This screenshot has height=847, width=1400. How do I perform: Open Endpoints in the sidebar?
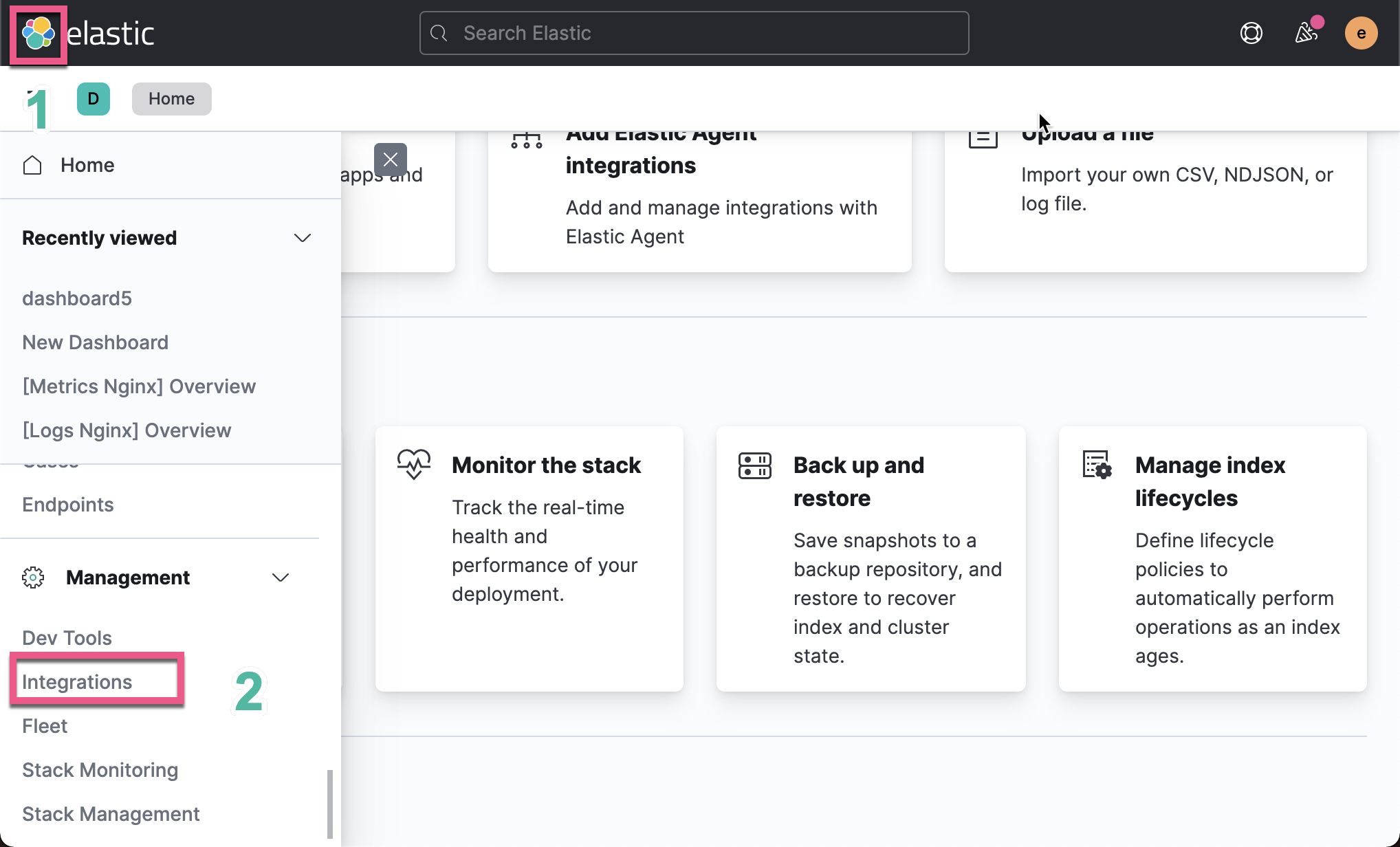point(68,505)
